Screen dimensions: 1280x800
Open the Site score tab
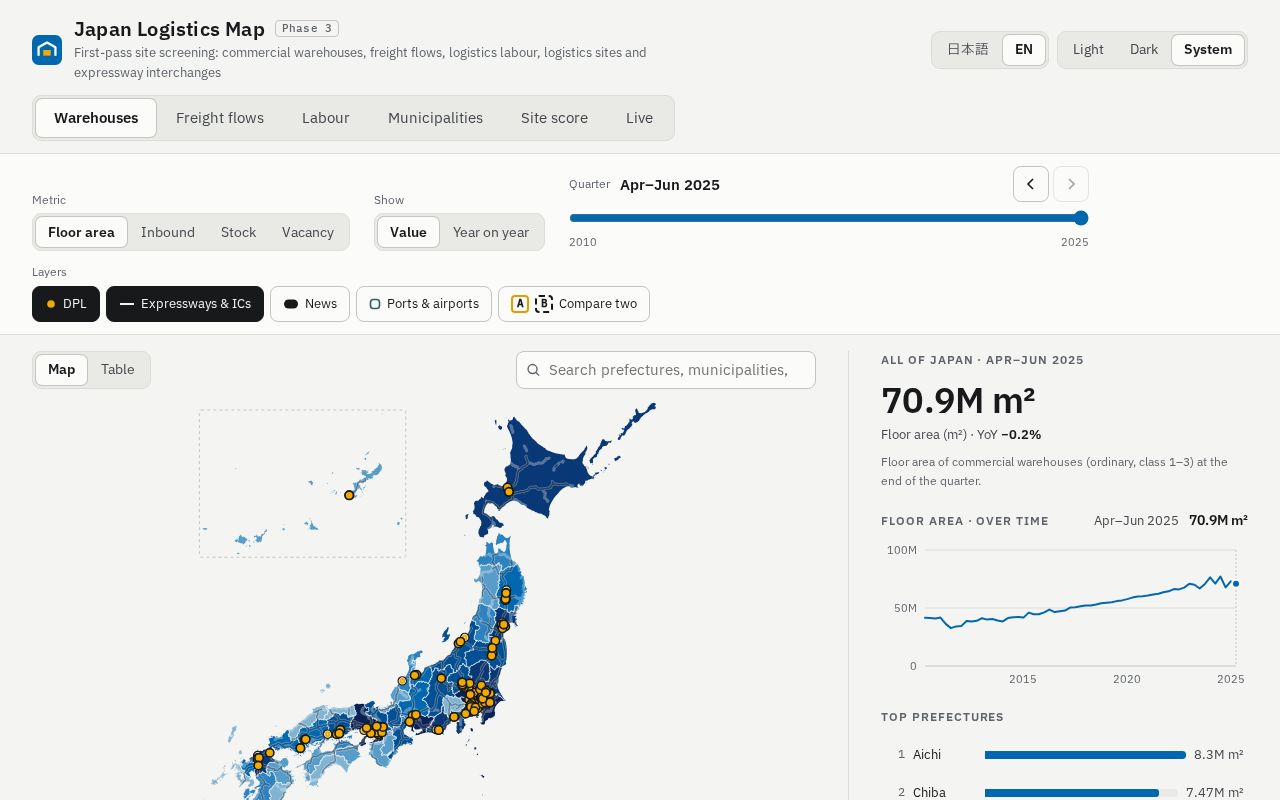pos(554,118)
